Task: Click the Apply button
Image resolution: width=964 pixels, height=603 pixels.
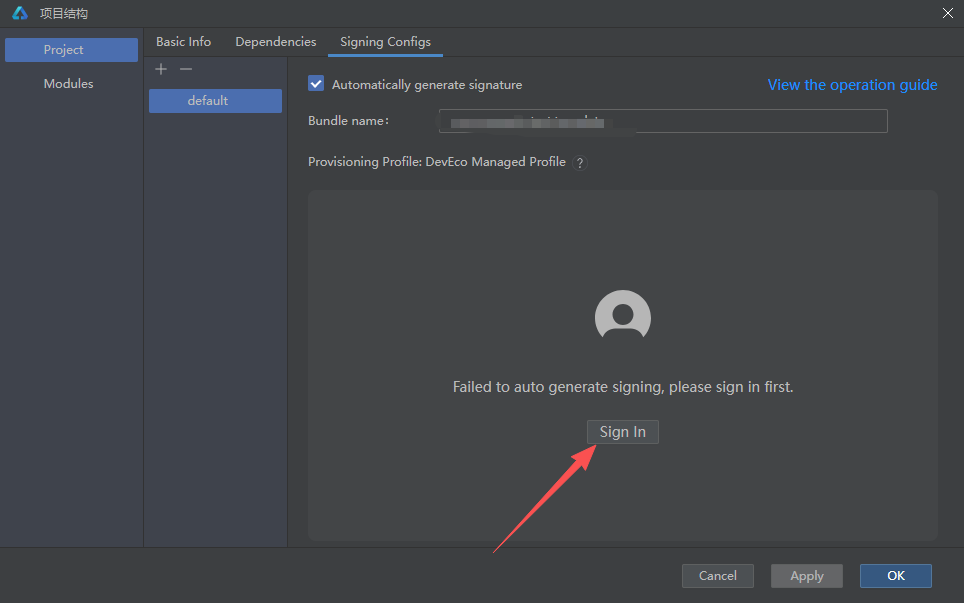Action: pos(807,576)
